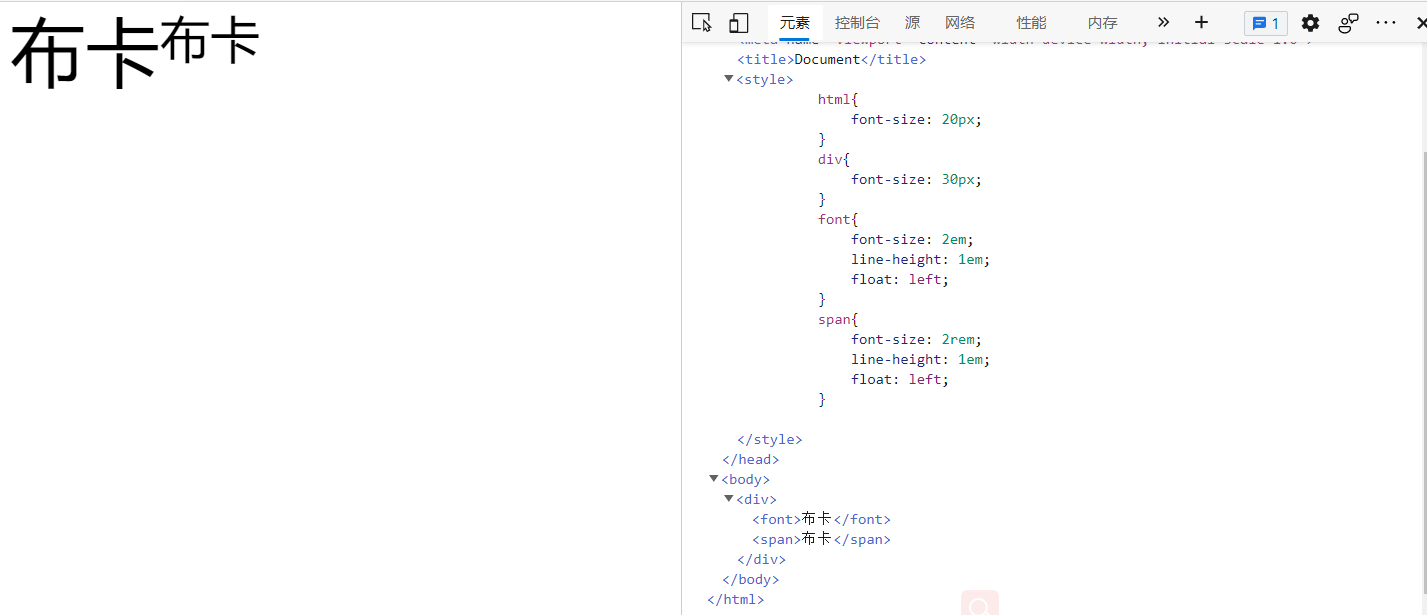This screenshot has width=1427, height=615.
Task: Open the 元素 tab
Action: (x=795, y=22)
